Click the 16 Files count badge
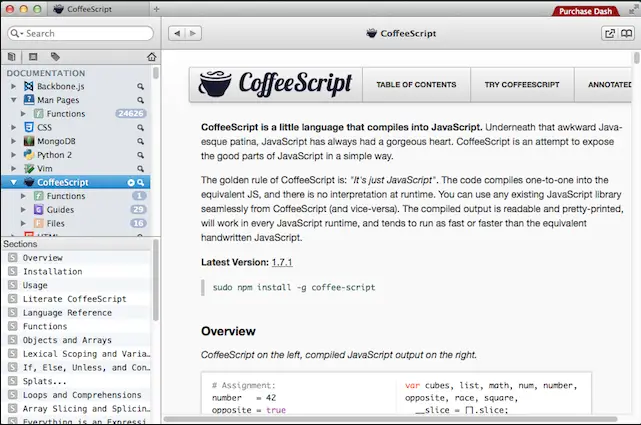 (139, 224)
